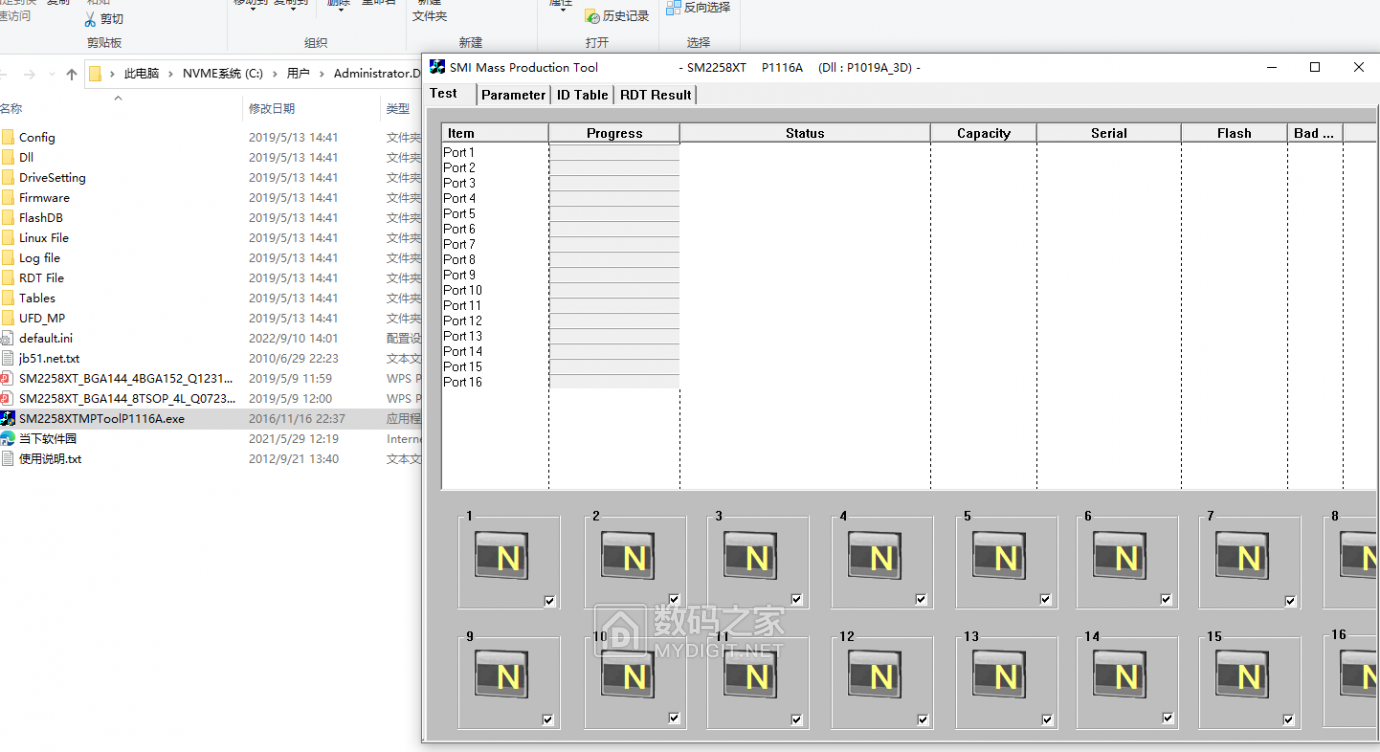
Task: Select port 12 drive icon
Action: click(875, 675)
